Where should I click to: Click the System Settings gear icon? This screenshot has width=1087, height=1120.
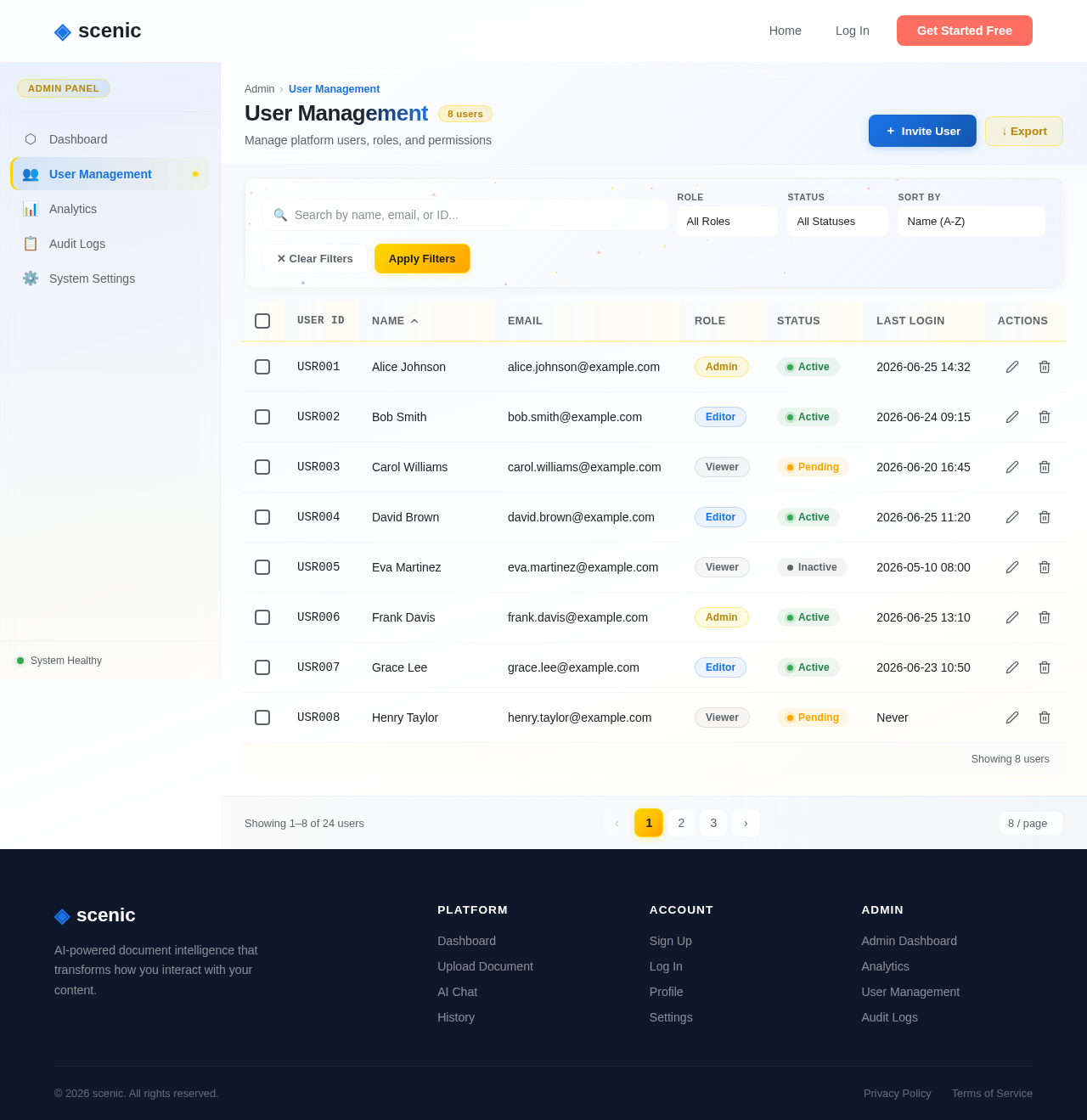pyautogui.click(x=31, y=279)
